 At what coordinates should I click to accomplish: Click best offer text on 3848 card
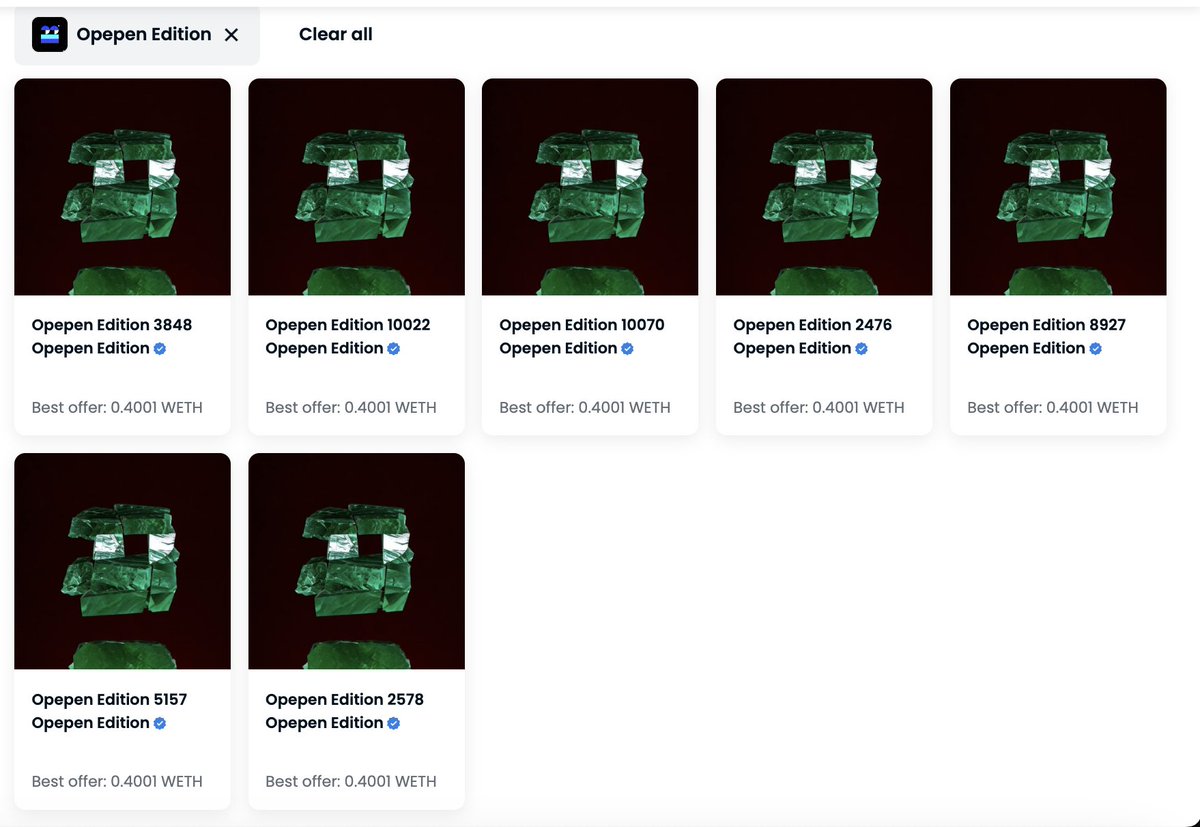[117, 407]
